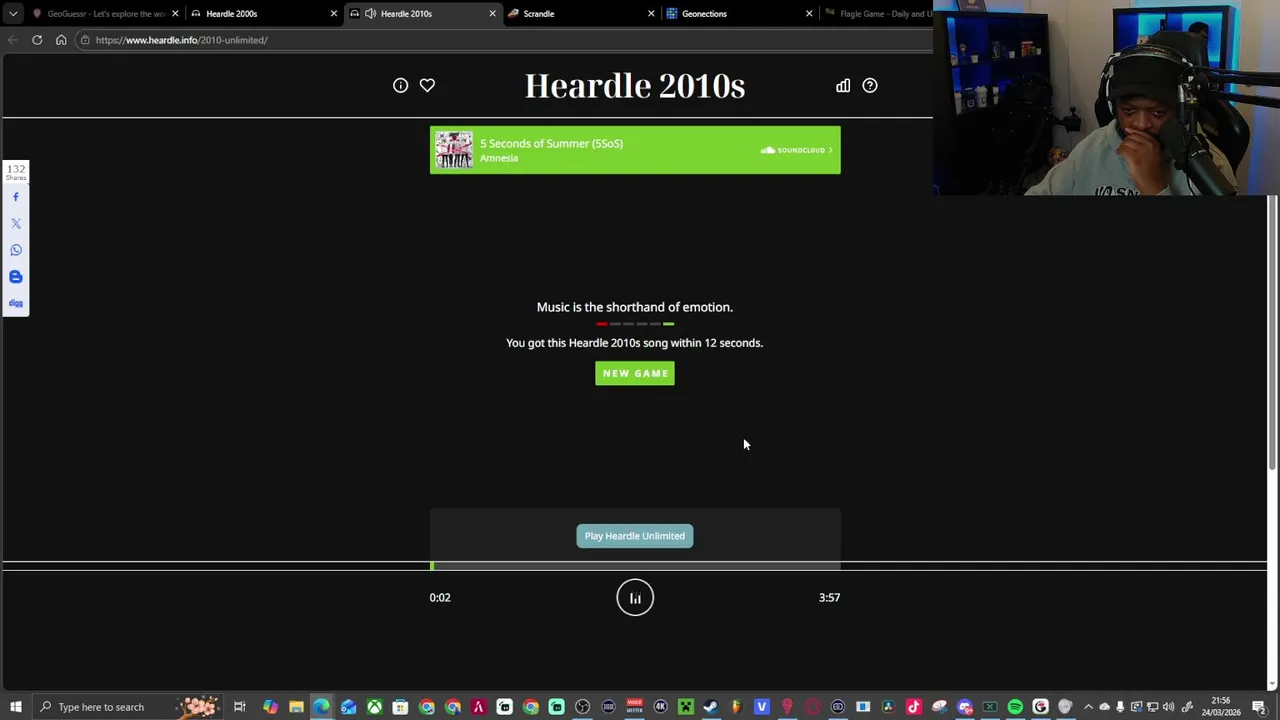The image size is (1280, 720).
Task: Reload the page
Action: [x=37, y=40]
